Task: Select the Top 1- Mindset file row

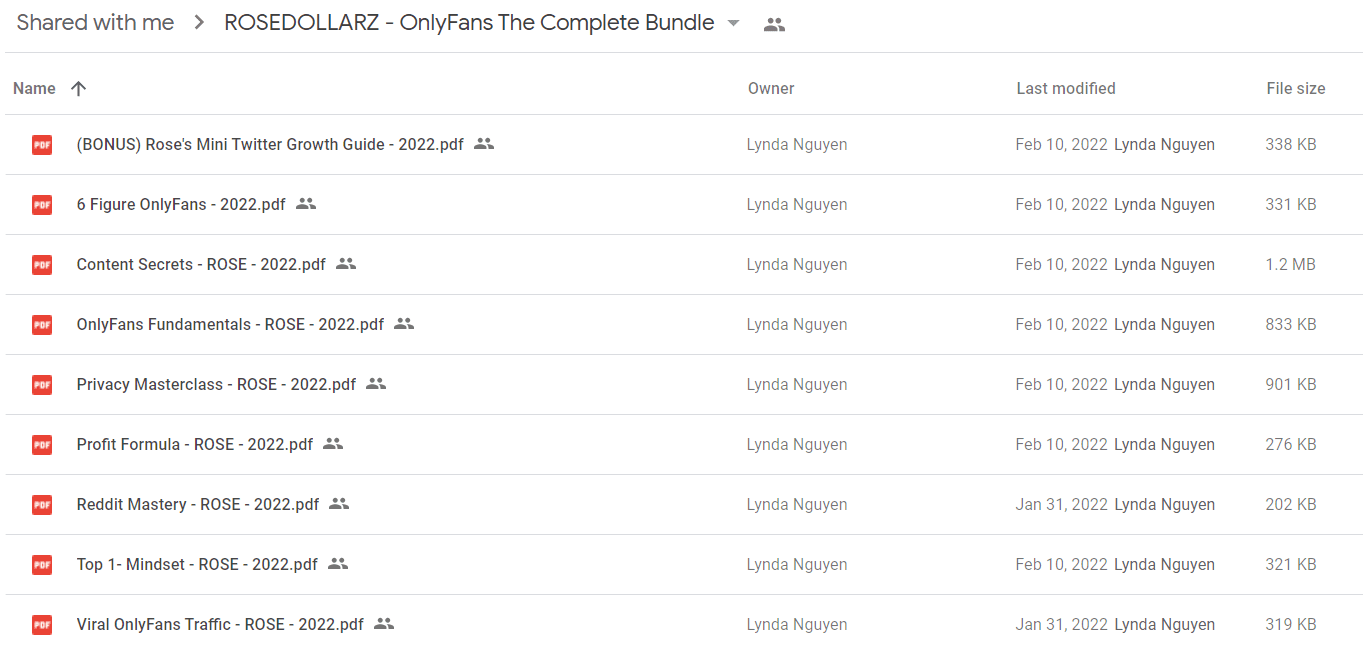Action: pos(681,564)
